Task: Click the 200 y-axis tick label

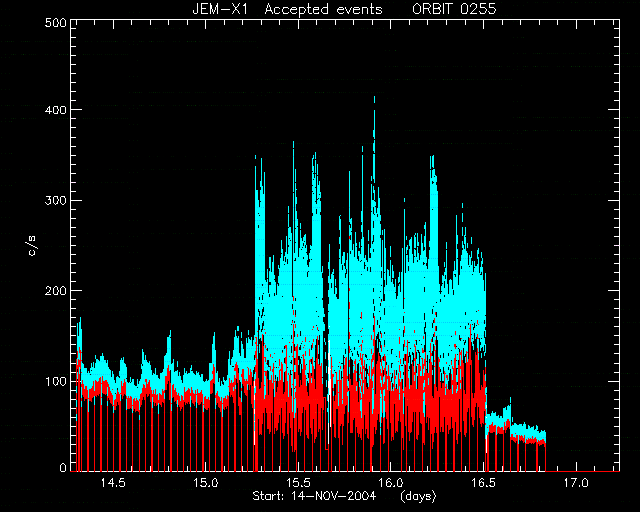Action: click(x=56, y=291)
